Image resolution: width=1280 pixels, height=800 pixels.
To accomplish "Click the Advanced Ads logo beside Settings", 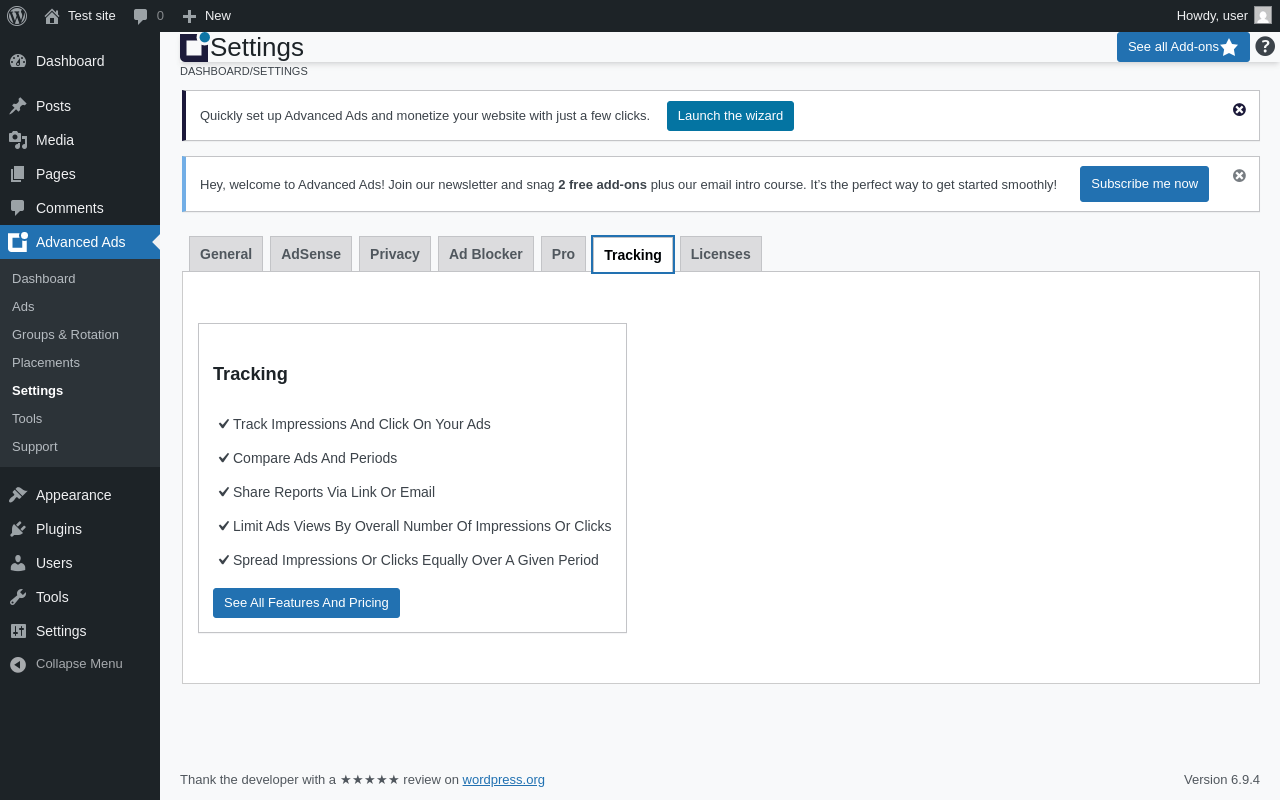I will coord(194,47).
